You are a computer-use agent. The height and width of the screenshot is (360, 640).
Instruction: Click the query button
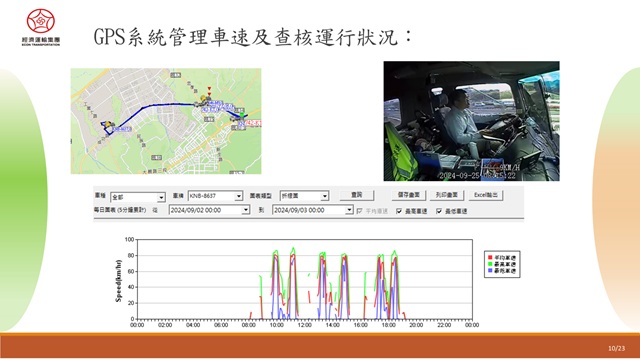pos(357,195)
